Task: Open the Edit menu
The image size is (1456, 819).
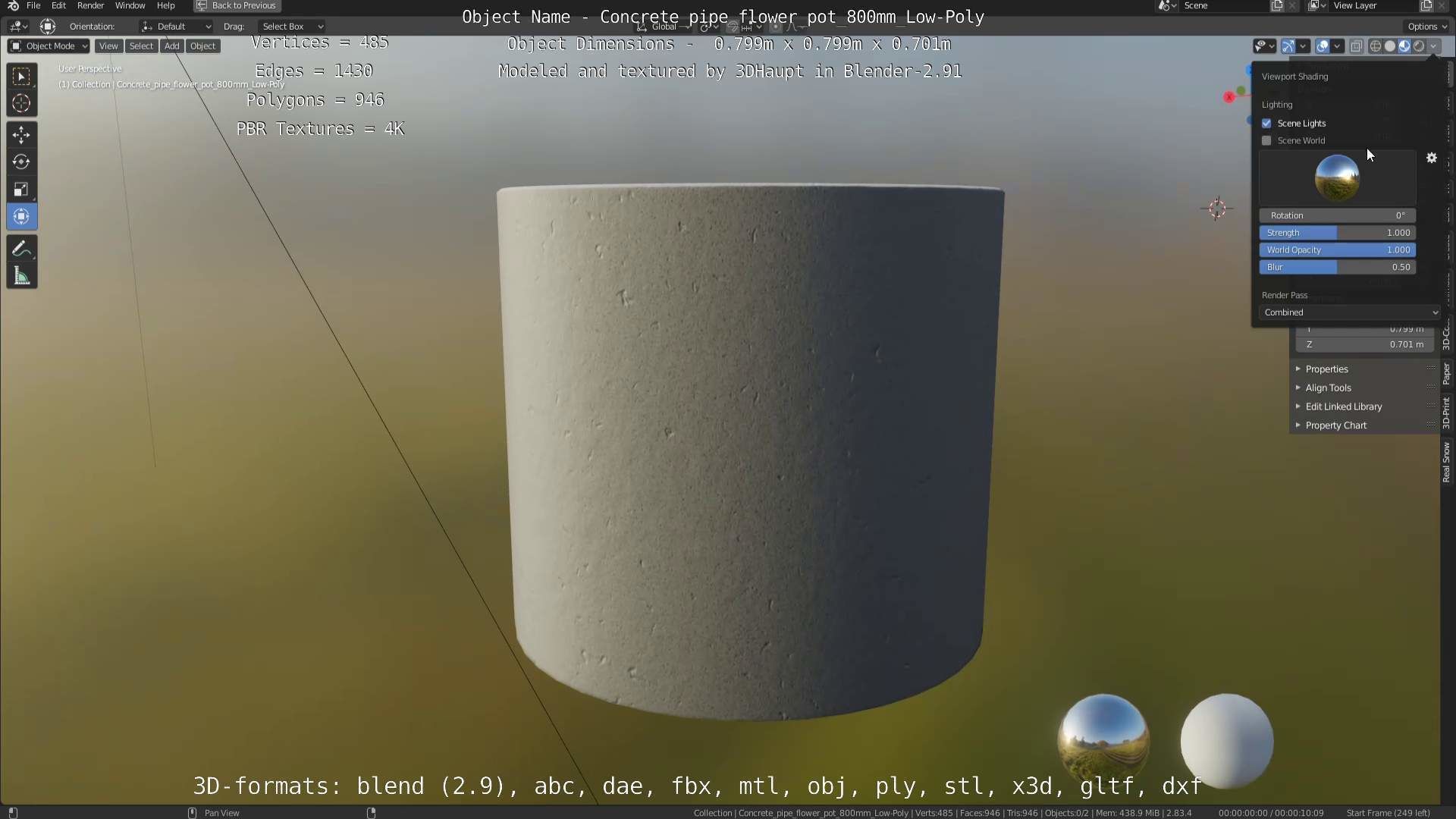Action: [58, 5]
